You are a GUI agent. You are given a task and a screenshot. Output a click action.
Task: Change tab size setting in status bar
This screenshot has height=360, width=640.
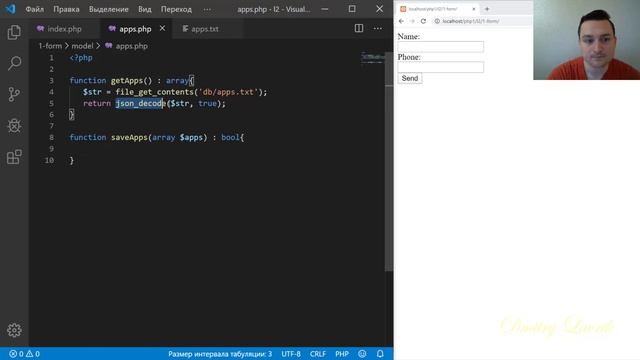[x=220, y=354]
